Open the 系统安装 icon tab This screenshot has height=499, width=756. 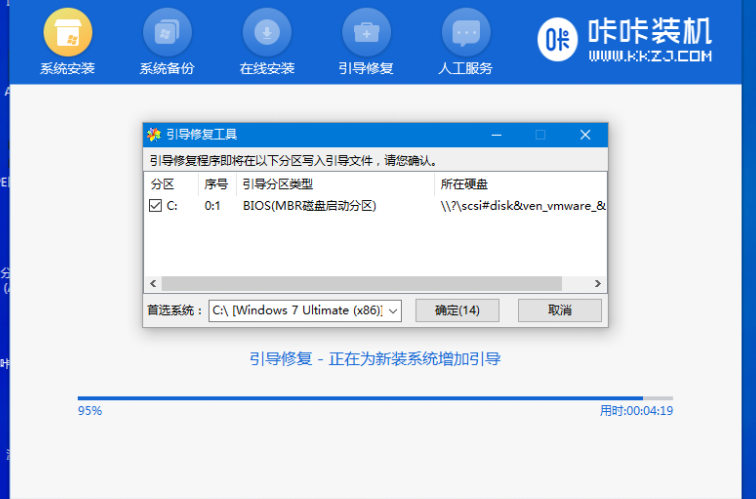point(67,34)
